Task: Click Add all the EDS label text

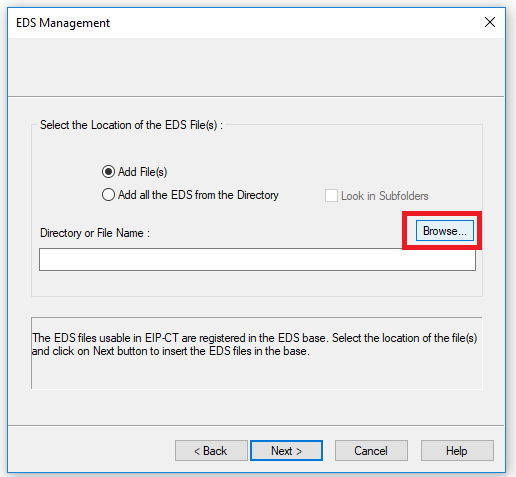Action: pos(198,195)
